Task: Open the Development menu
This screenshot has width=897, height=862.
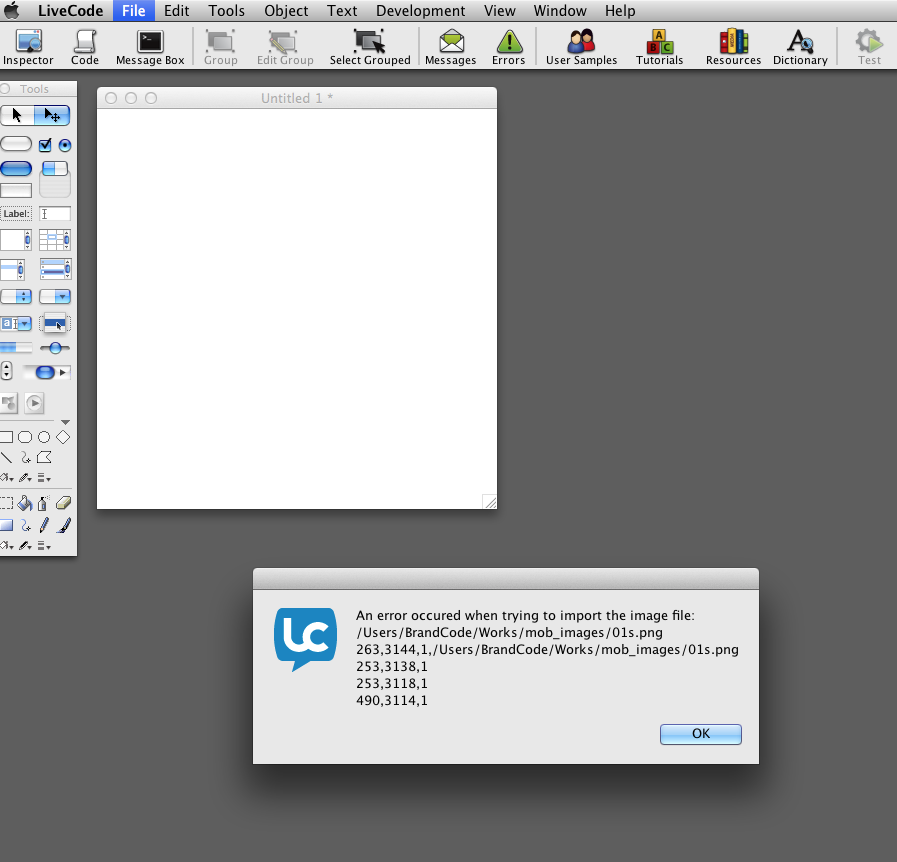Action: click(420, 10)
